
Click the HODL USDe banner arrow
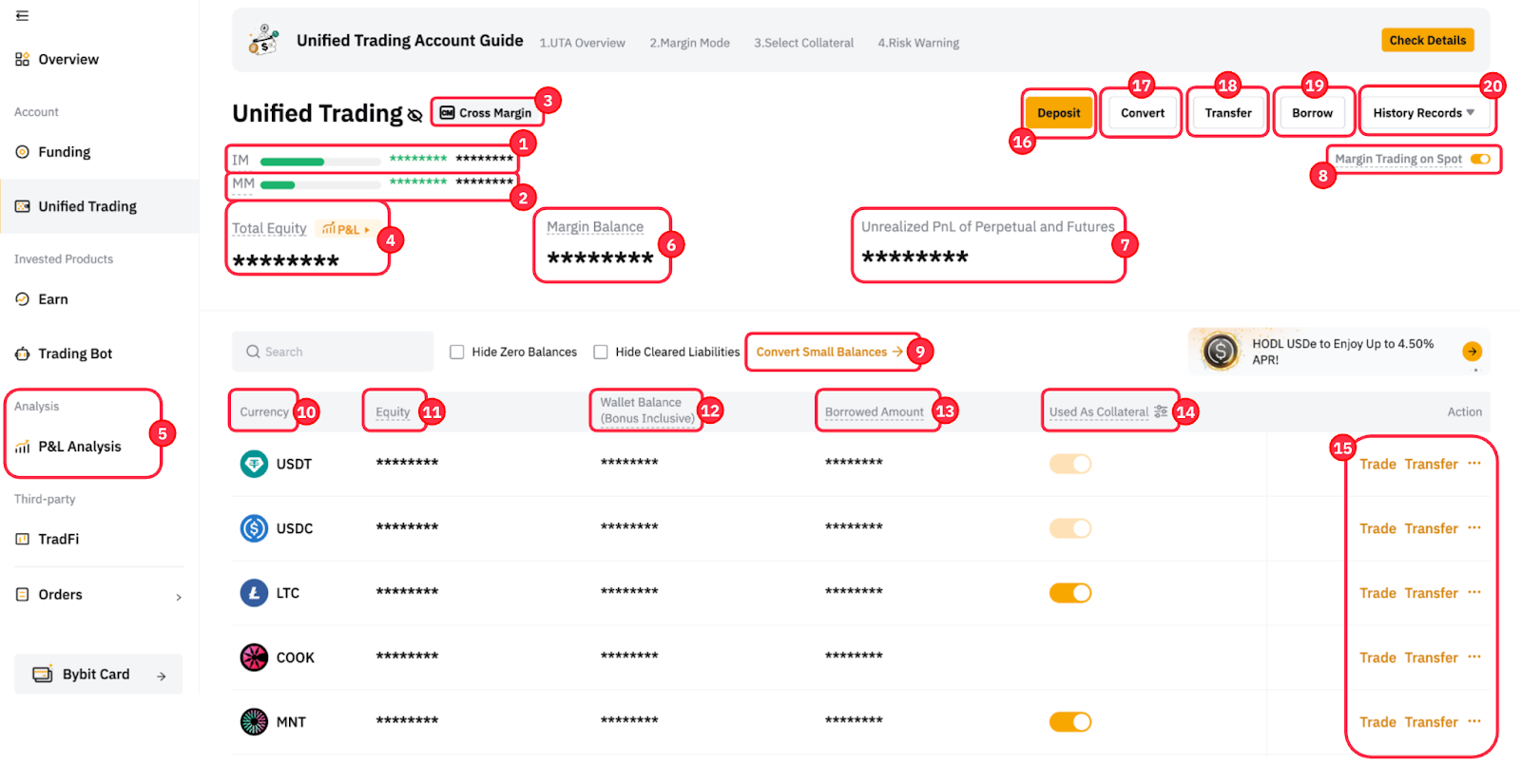tap(1472, 352)
